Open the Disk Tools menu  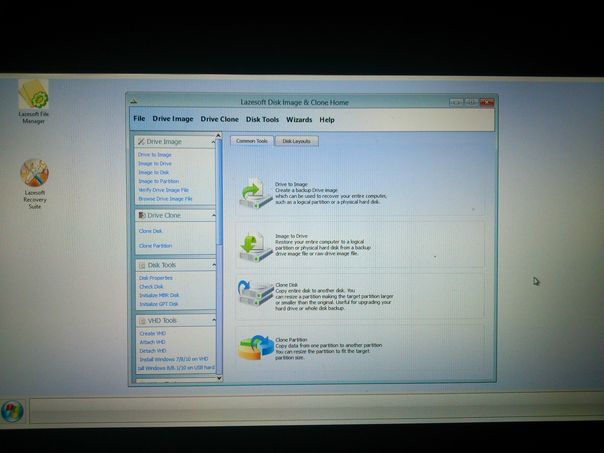pos(262,119)
